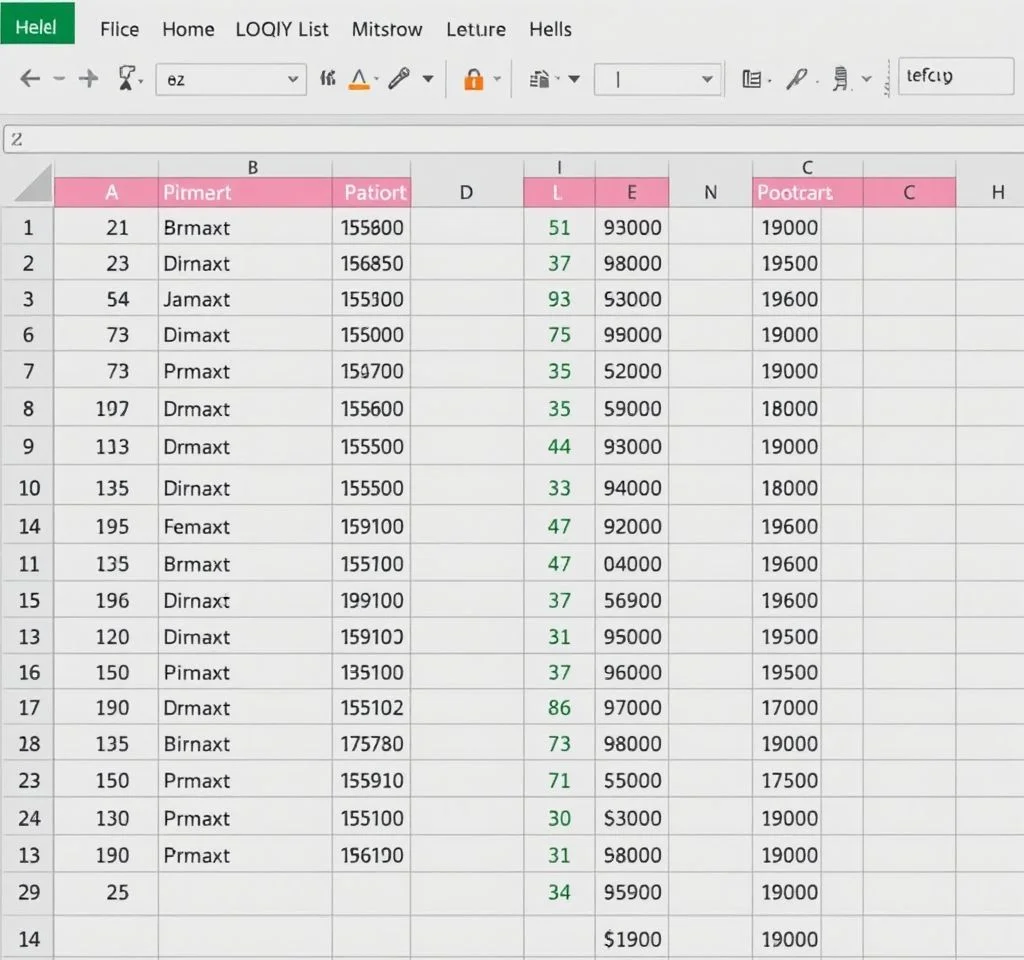Expand the arrow next to the microphone tool
The height and width of the screenshot is (960, 1024).
pyautogui.click(x=428, y=79)
